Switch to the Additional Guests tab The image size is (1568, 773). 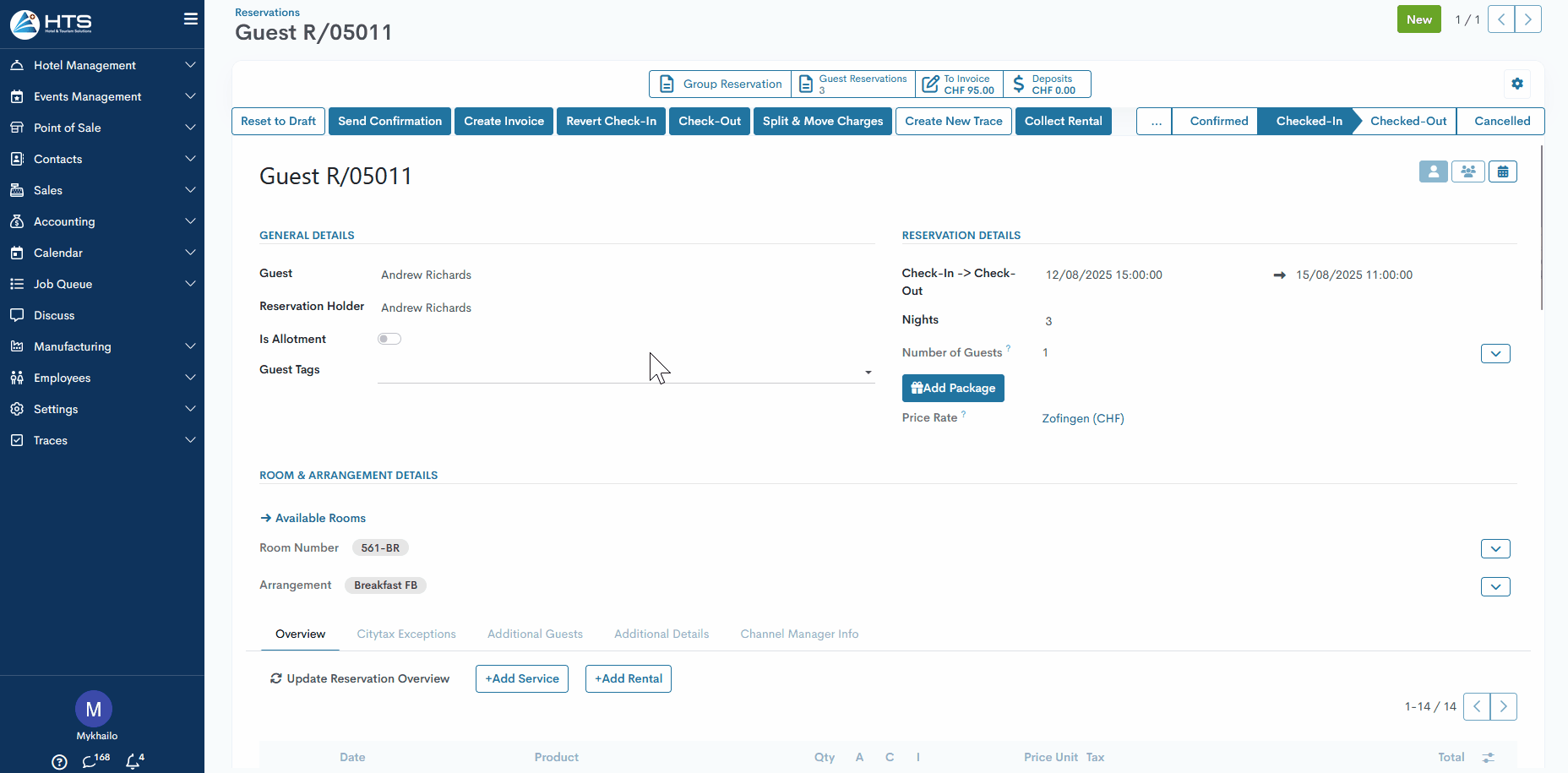535,634
